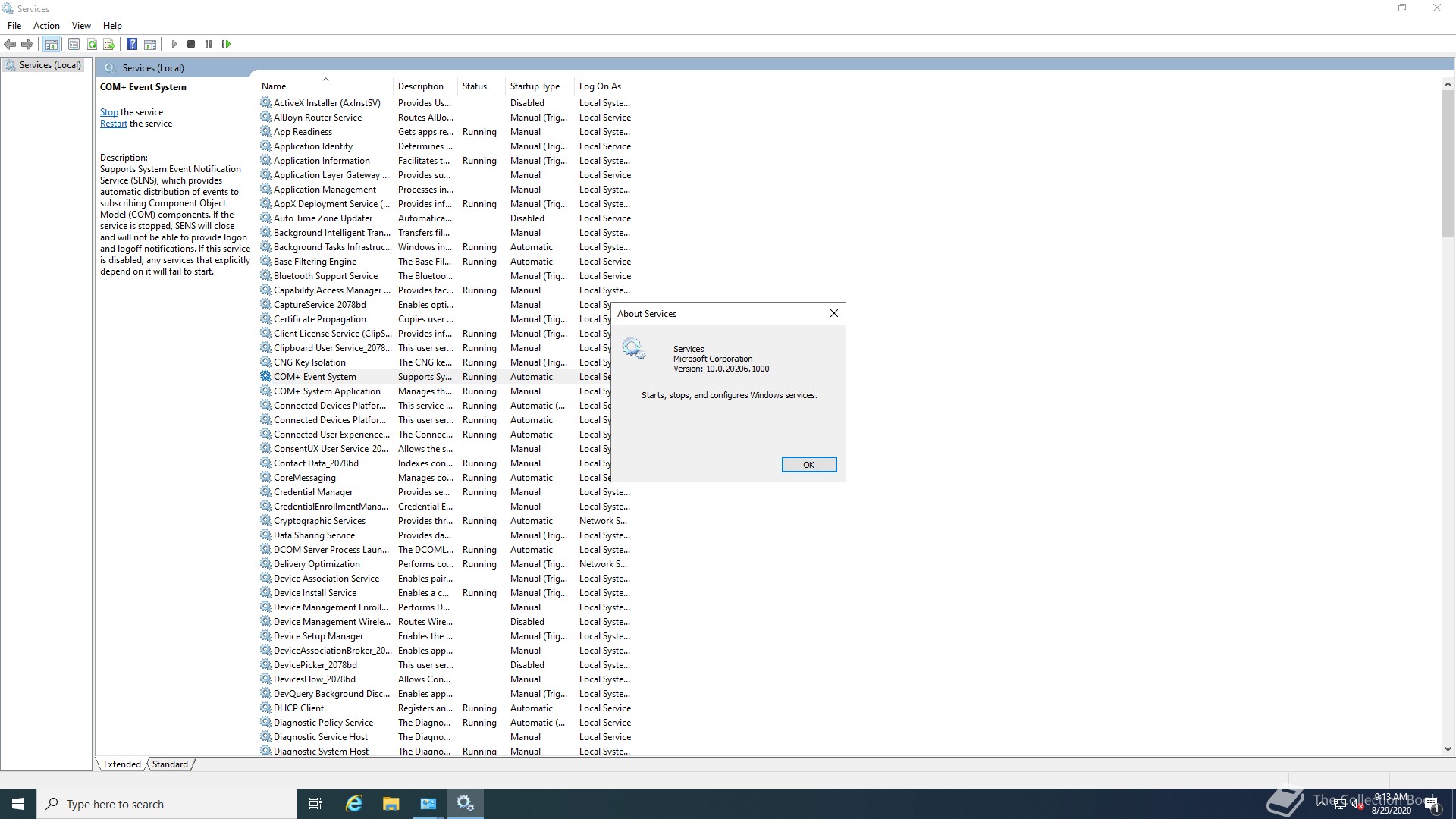Screen dimensions: 1456x819
Task: Click the Services gear icon in the taskbar
Action: coord(465,804)
